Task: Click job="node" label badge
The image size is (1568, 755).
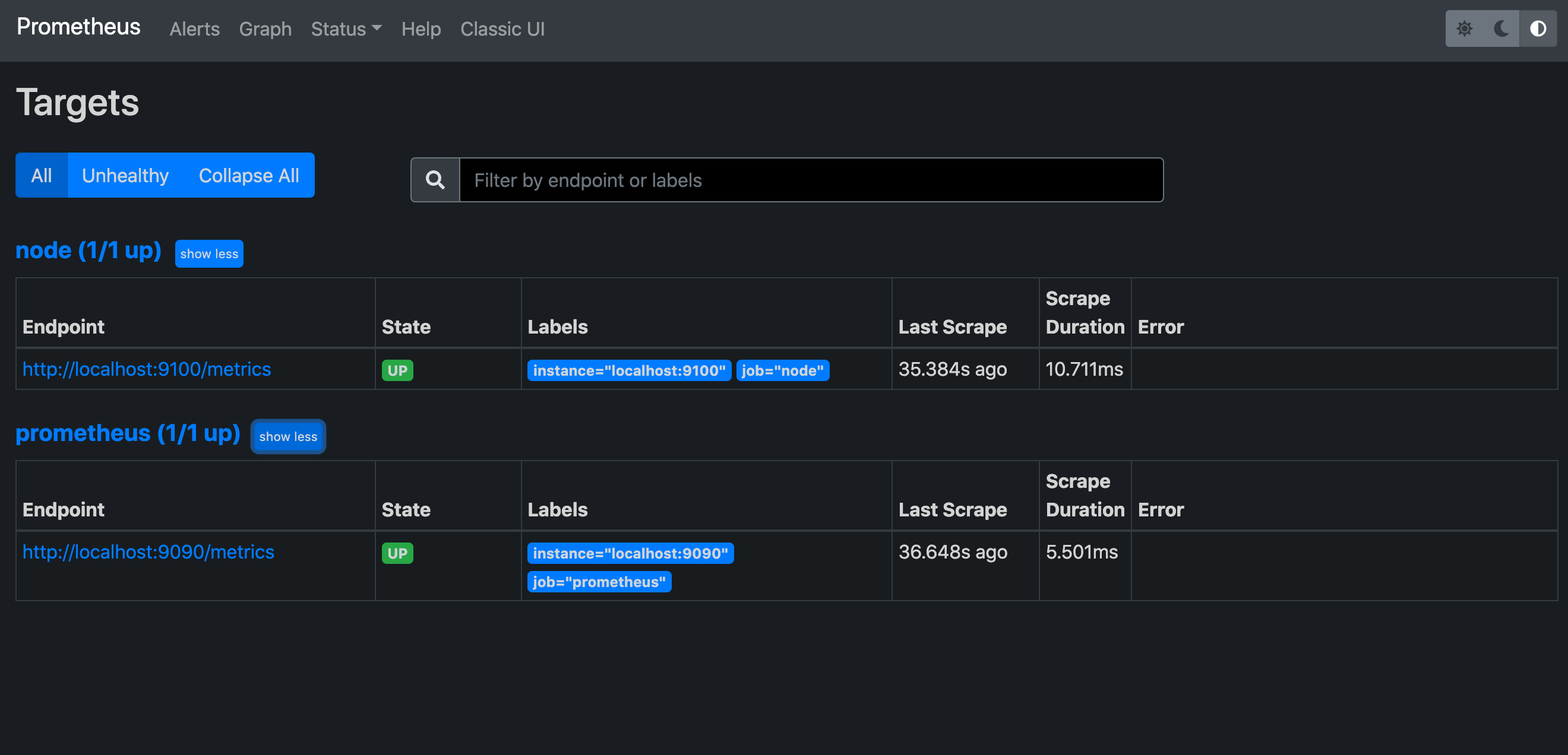Action: [782, 370]
